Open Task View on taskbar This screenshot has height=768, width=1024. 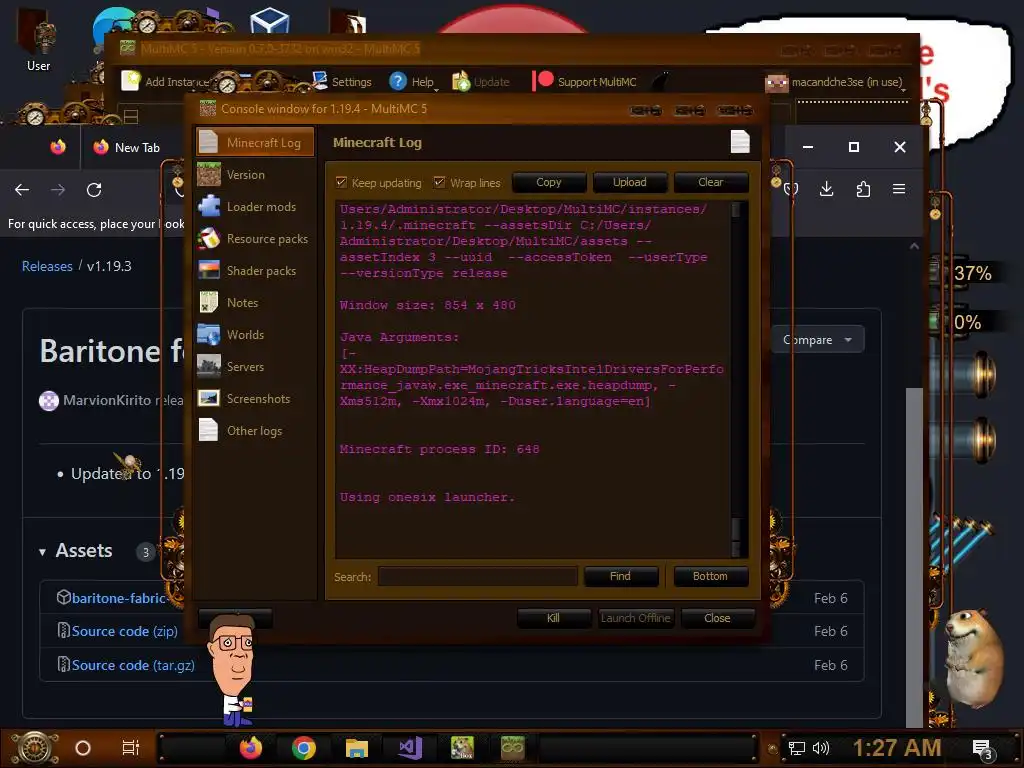click(x=131, y=748)
